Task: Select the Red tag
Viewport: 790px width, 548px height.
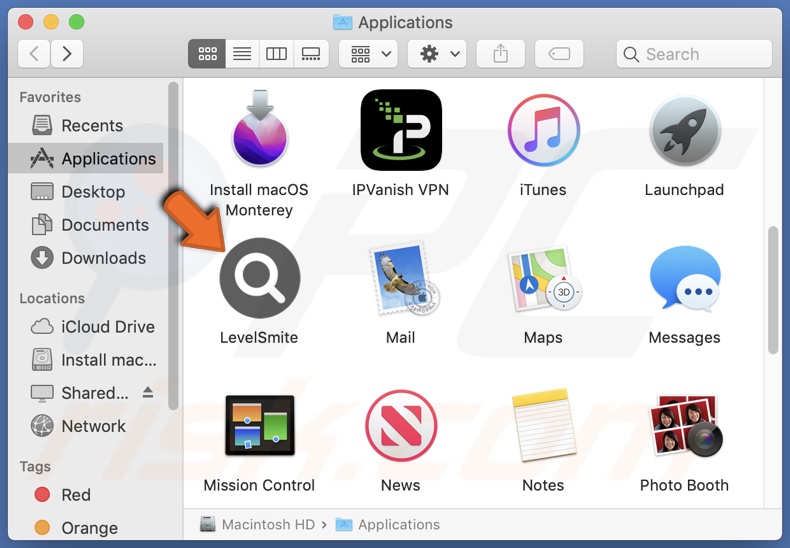Action: (x=86, y=495)
